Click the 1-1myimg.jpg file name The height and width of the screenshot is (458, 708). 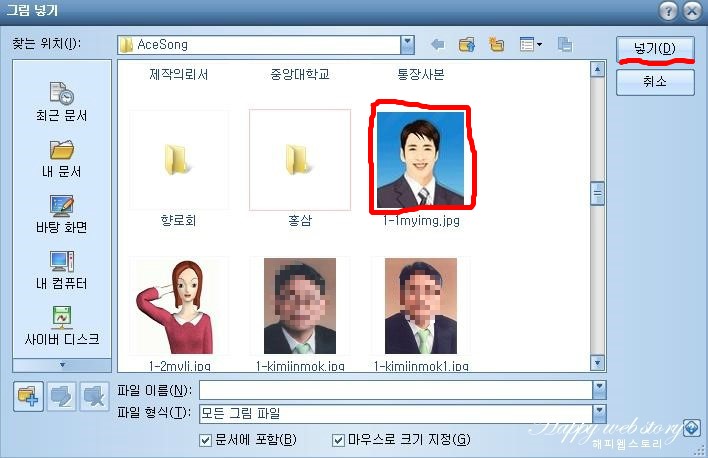pos(421,221)
